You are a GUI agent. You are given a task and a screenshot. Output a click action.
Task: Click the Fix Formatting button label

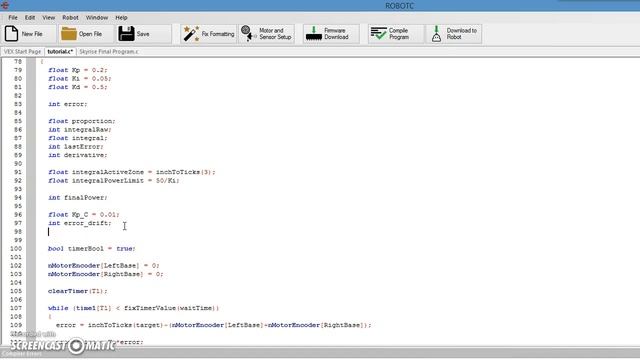(218, 34)
